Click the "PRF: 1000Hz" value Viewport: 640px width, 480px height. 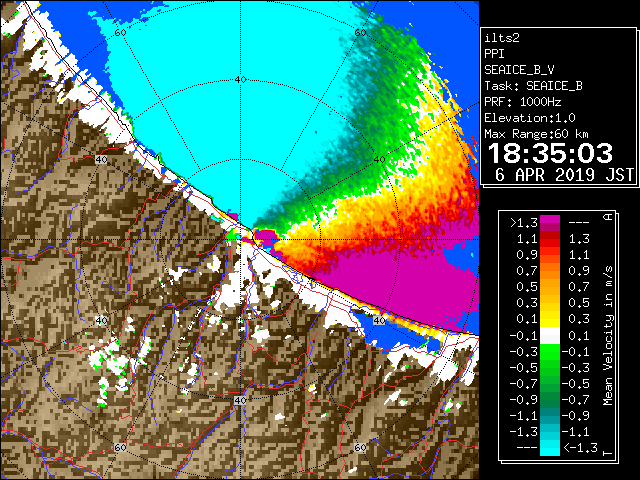coord(523,102)
